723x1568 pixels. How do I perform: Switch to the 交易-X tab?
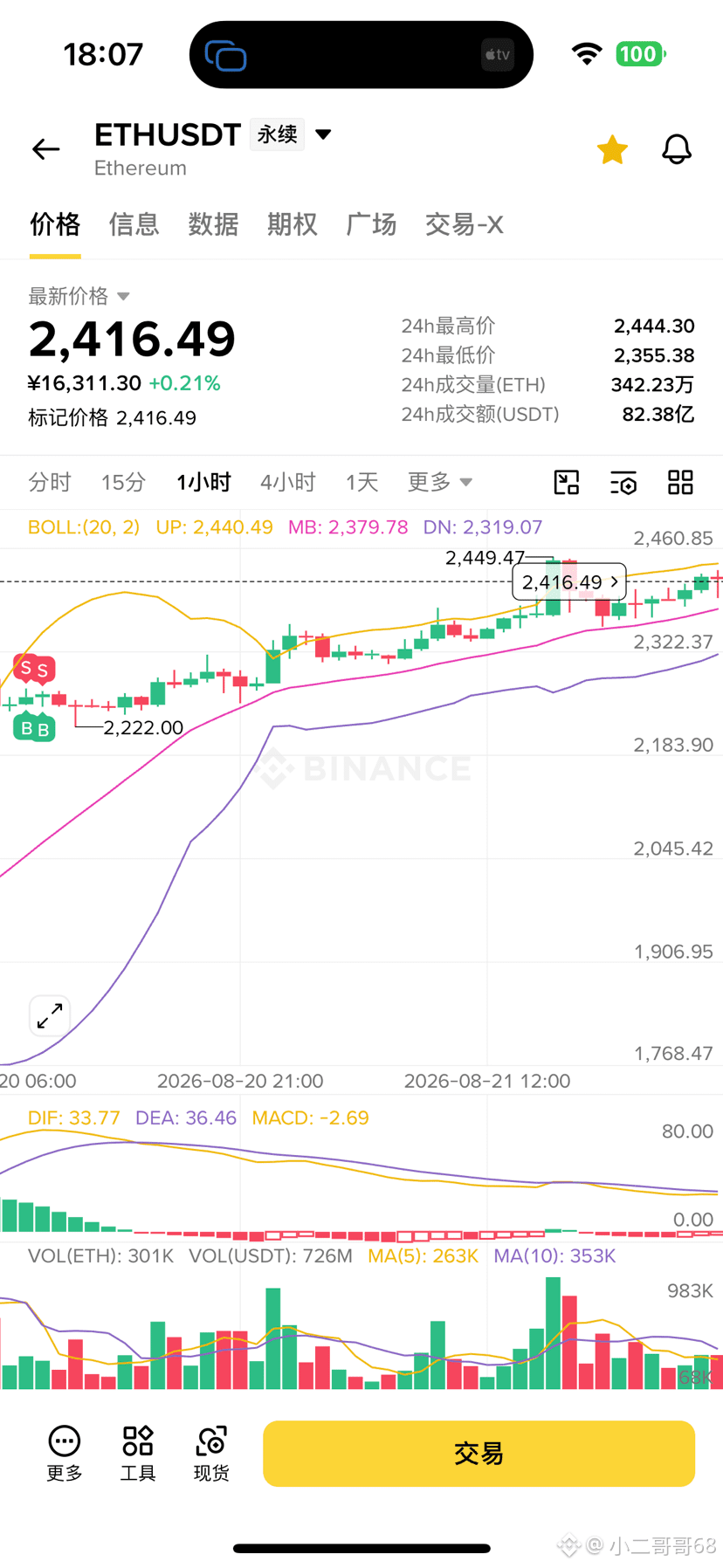(x=464, y=224)
